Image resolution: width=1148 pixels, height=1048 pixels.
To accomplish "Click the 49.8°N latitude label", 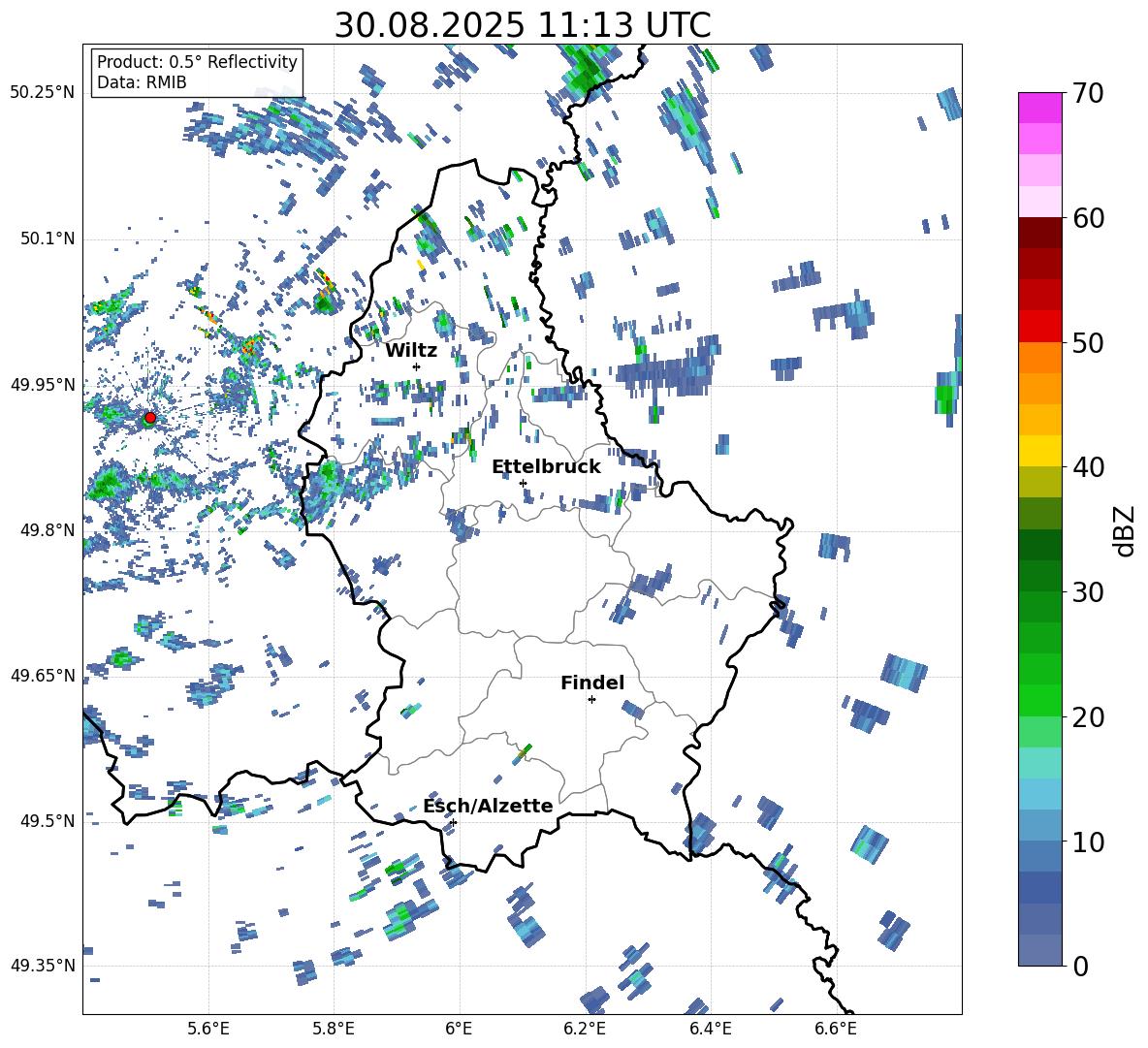I will tap(47, 530).
